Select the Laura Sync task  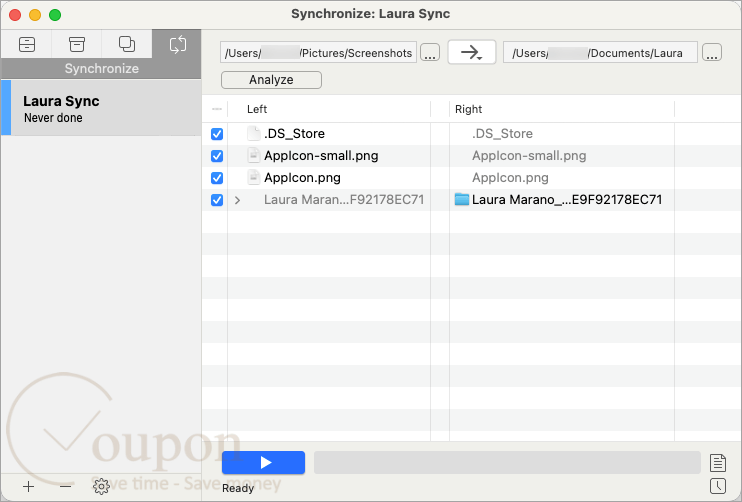[101, 108]
